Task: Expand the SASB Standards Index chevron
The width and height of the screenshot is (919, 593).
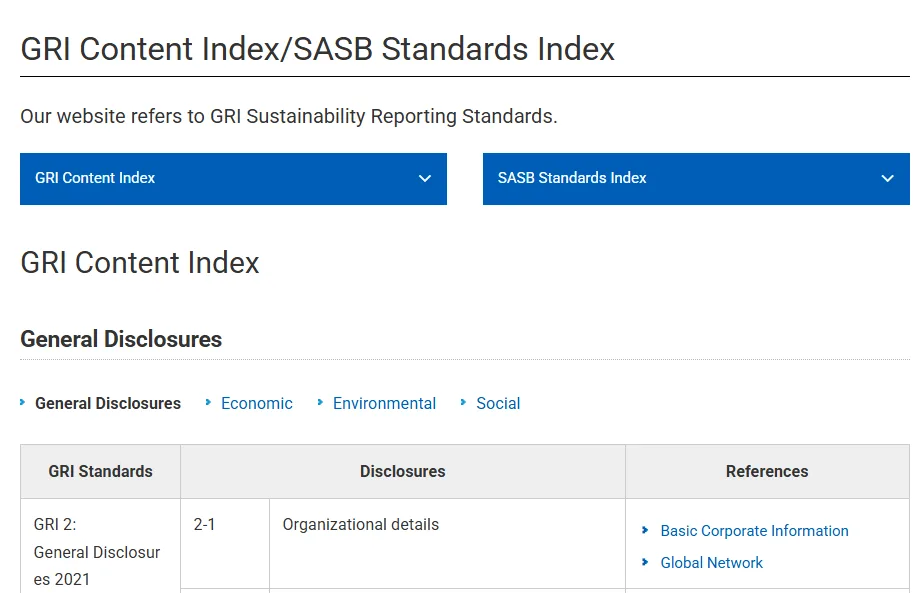Action: click(888, 179)
